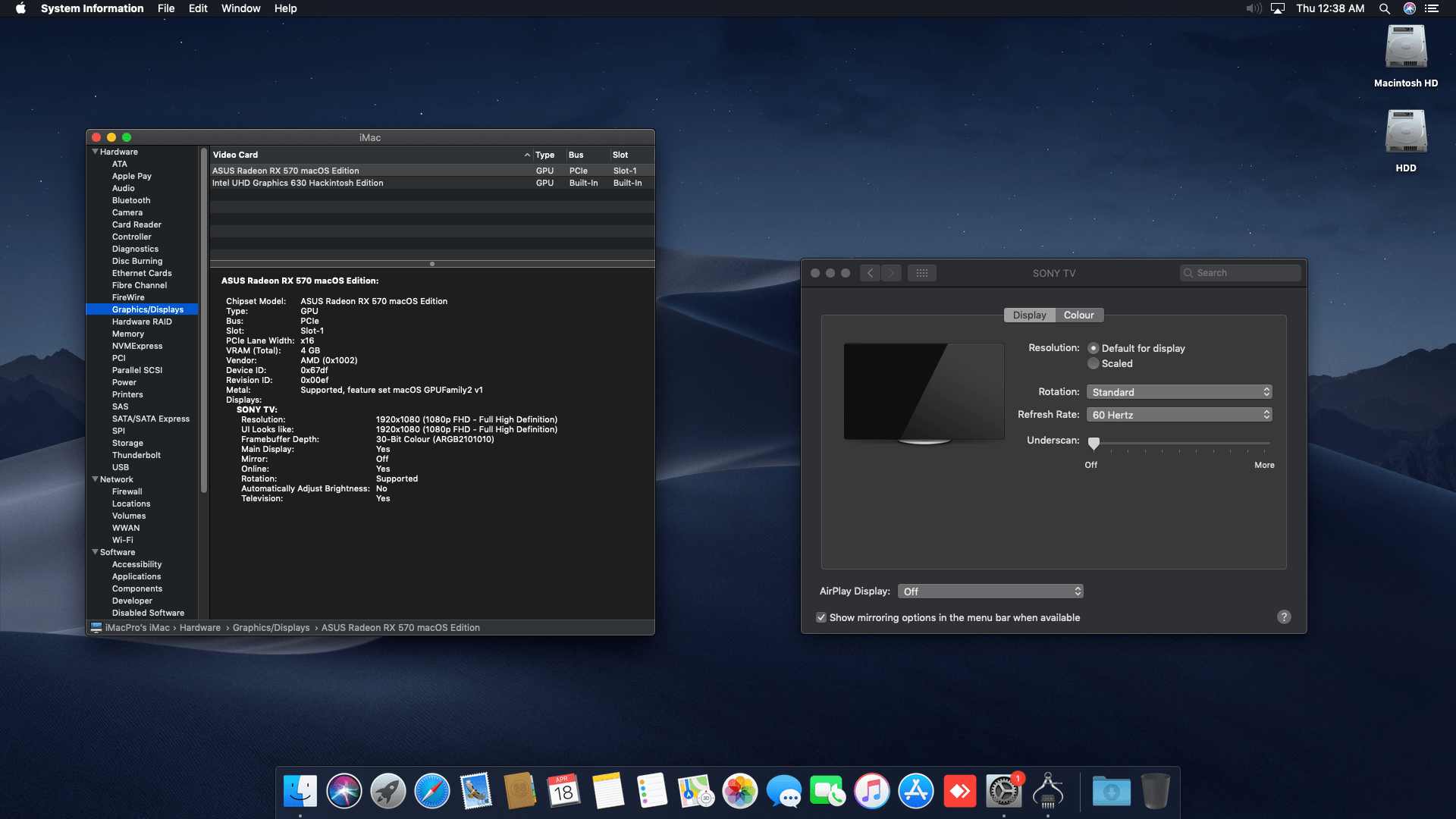Screen dimensions: 1456x819
Task: Select Thunderbolt in the sidebar
Action: (x=136, y=455)
